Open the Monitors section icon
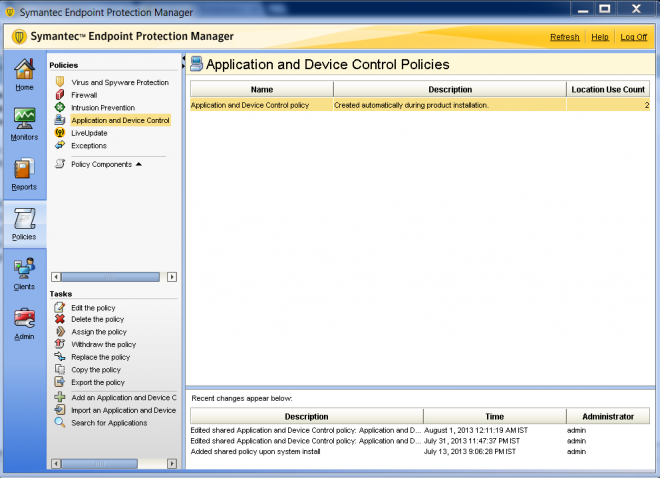The width and height of the screenshot is (660, 478). (x=24, y=118)
